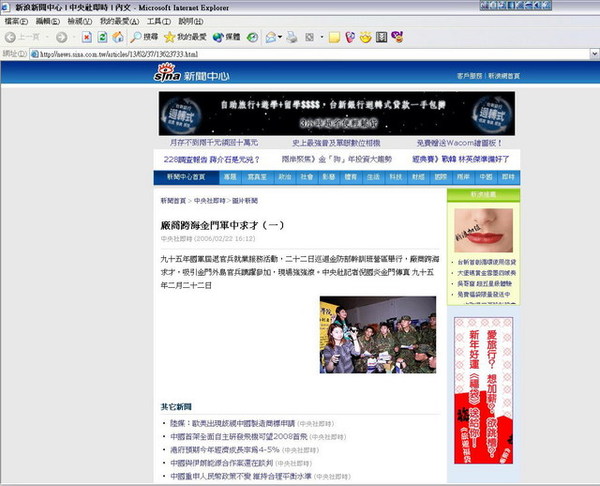Click the Forward arrow button
Image resolution: width=600 pixels, height=486 pixels.
click(61, 37)
